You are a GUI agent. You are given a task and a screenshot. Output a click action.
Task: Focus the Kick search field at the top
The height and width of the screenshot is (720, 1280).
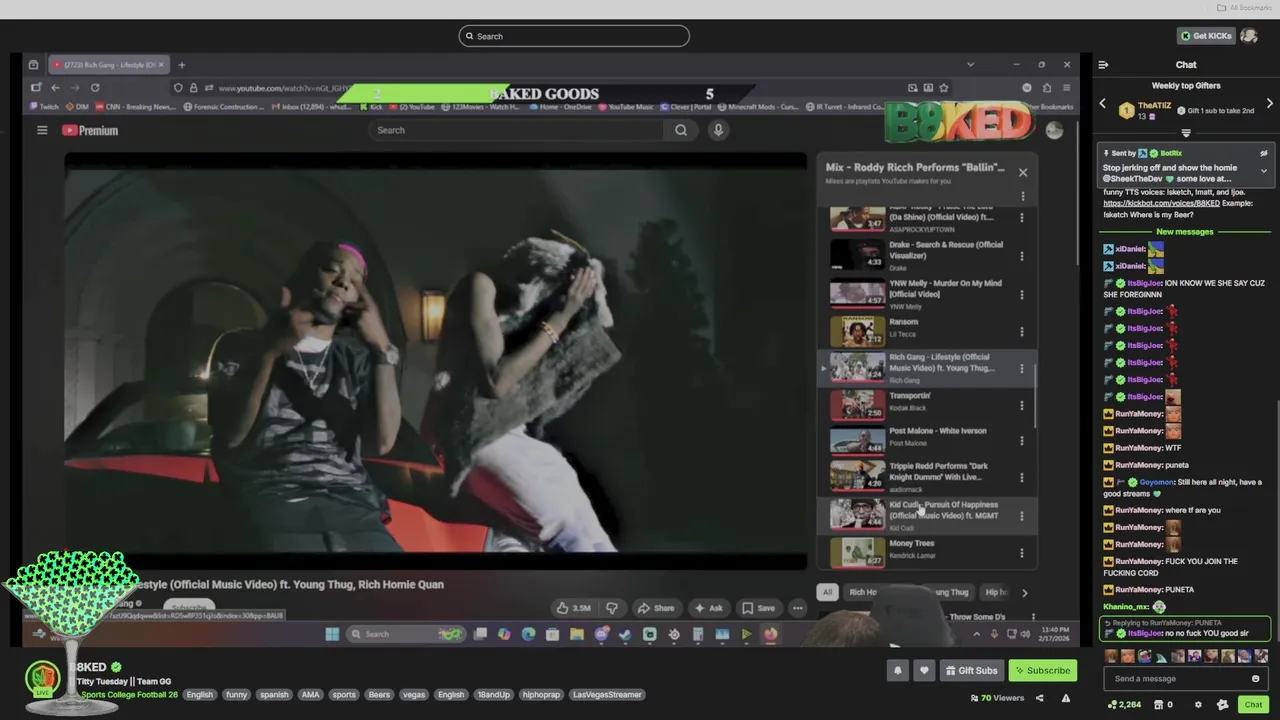click(574, 36)
